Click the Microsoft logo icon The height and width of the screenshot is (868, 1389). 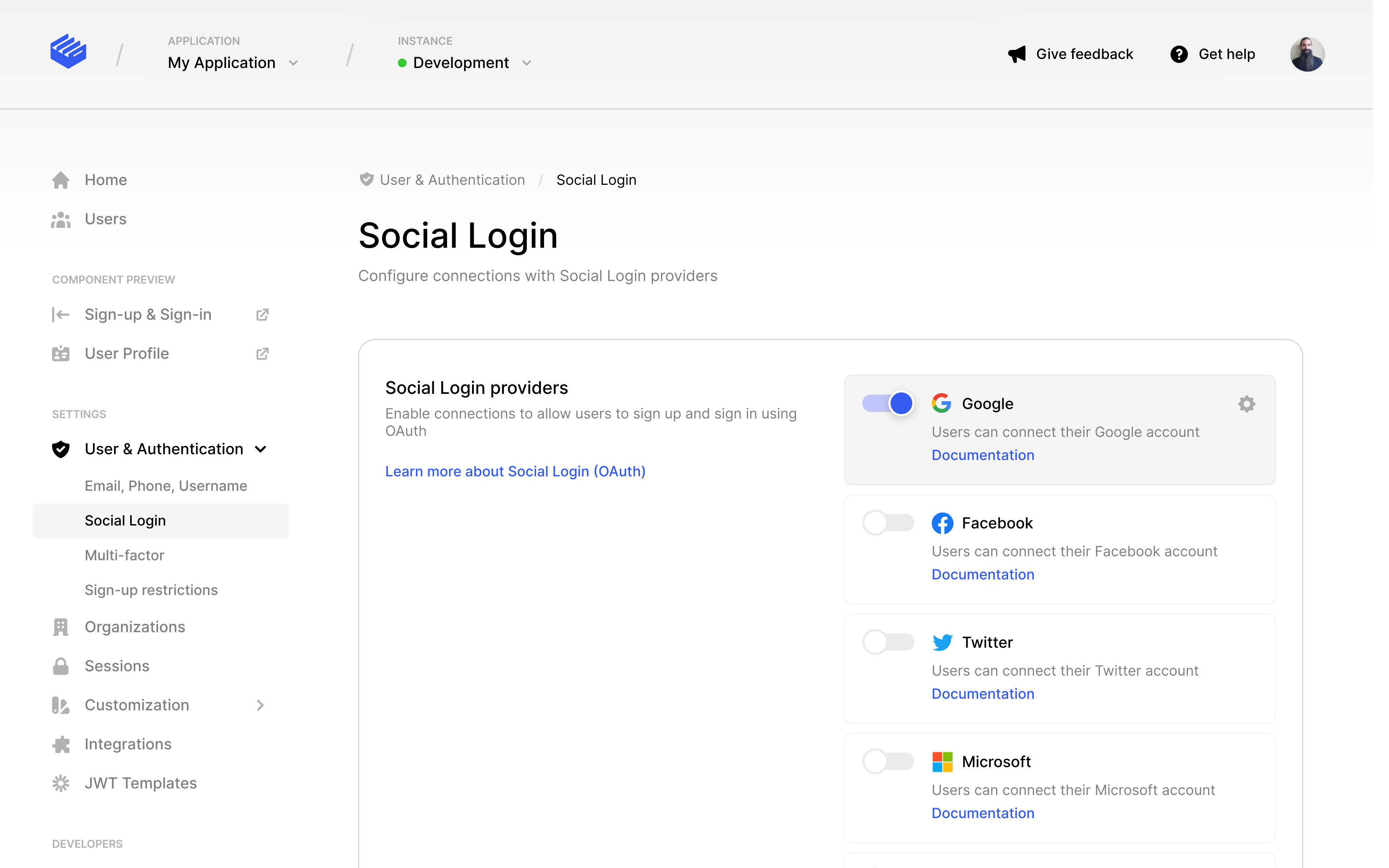(x=942, y=762)
